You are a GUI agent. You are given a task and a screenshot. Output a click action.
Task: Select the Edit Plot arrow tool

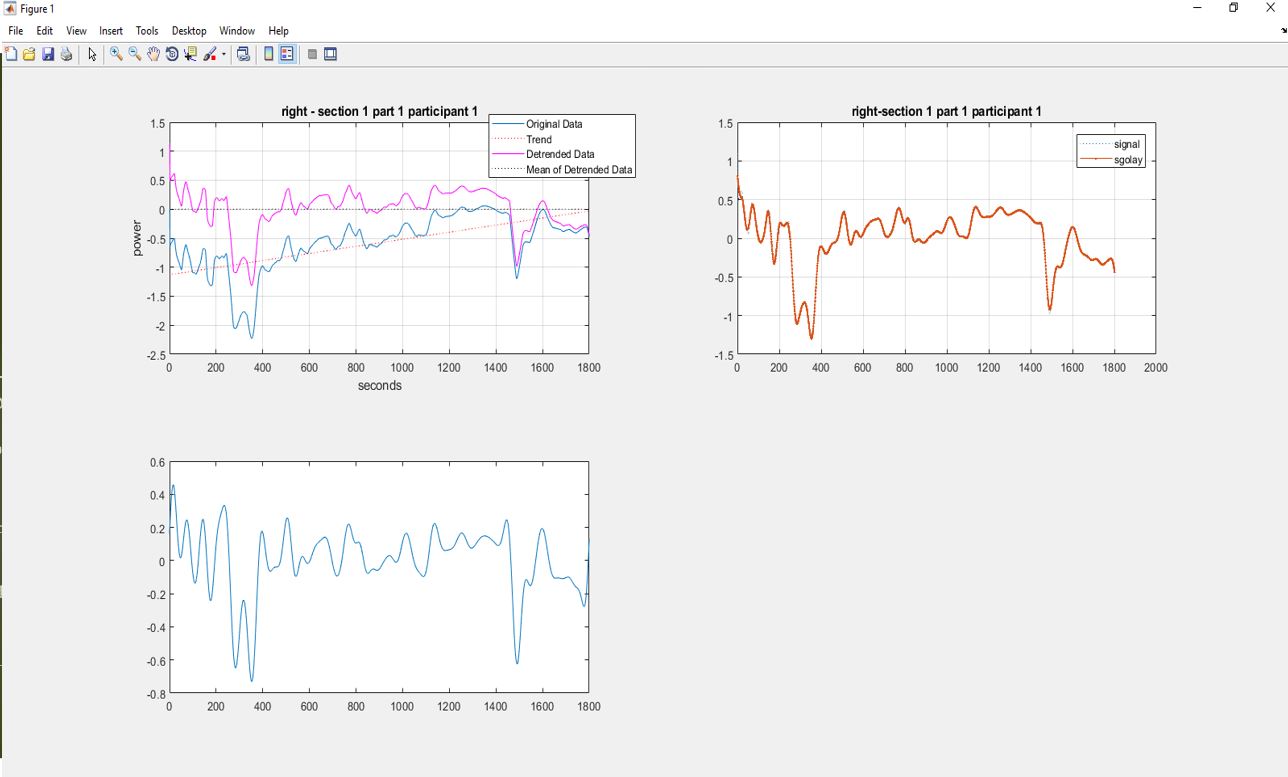92,54
